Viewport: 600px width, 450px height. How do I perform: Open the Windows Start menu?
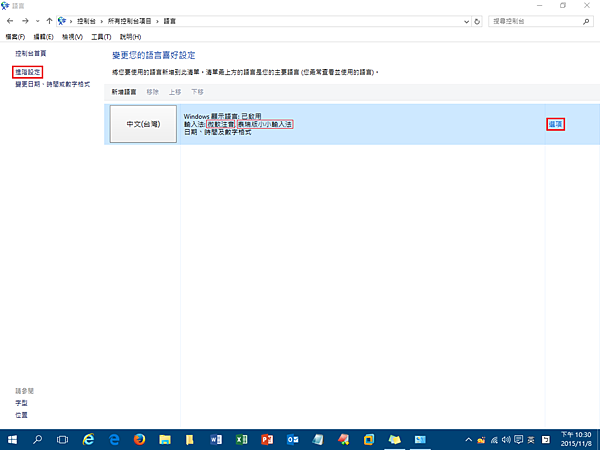point(12,440)
